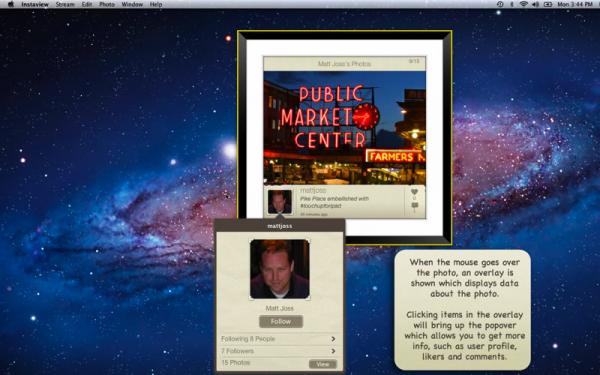
Task: Open the Bluetooth status icon
Action: (512, 4)
